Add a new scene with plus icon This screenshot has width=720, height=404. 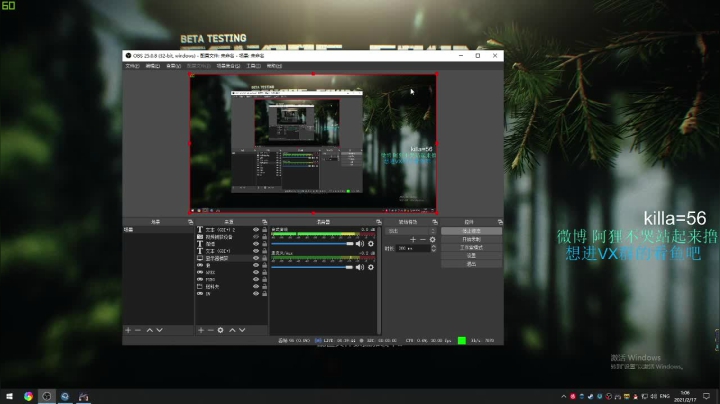[128, 330]
